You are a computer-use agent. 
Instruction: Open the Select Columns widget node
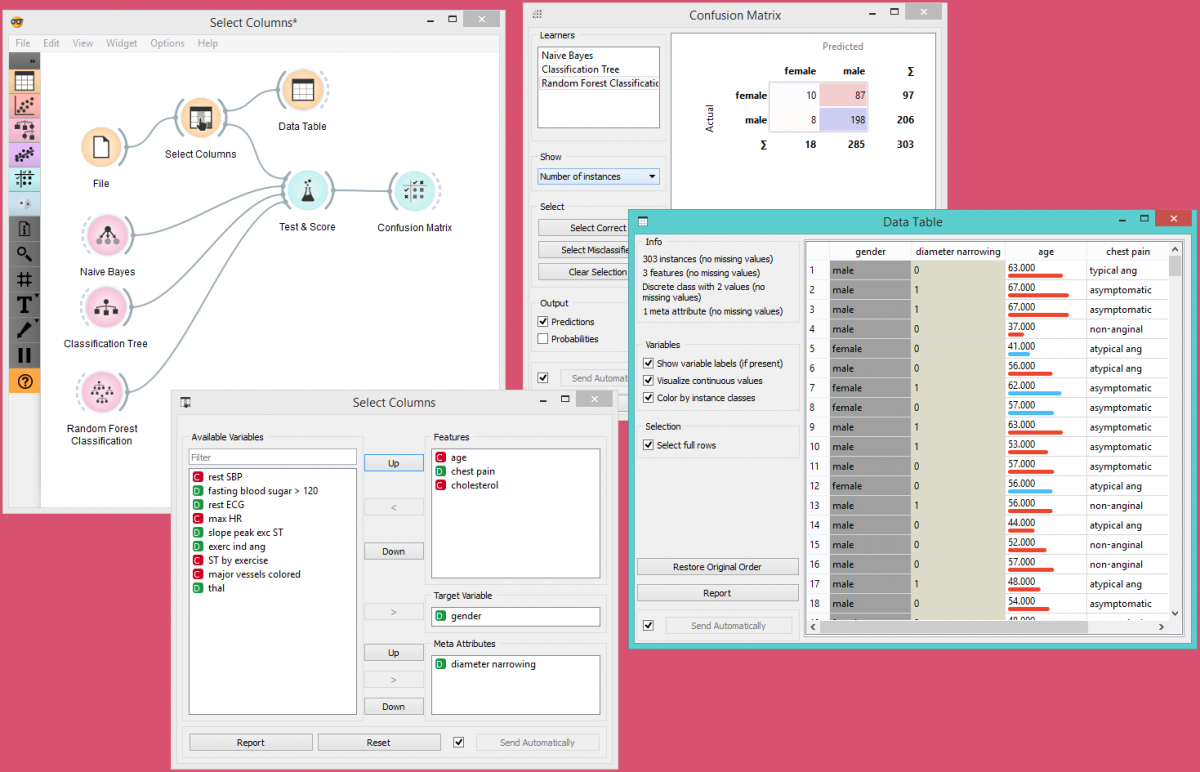click(x=200, y=119)
